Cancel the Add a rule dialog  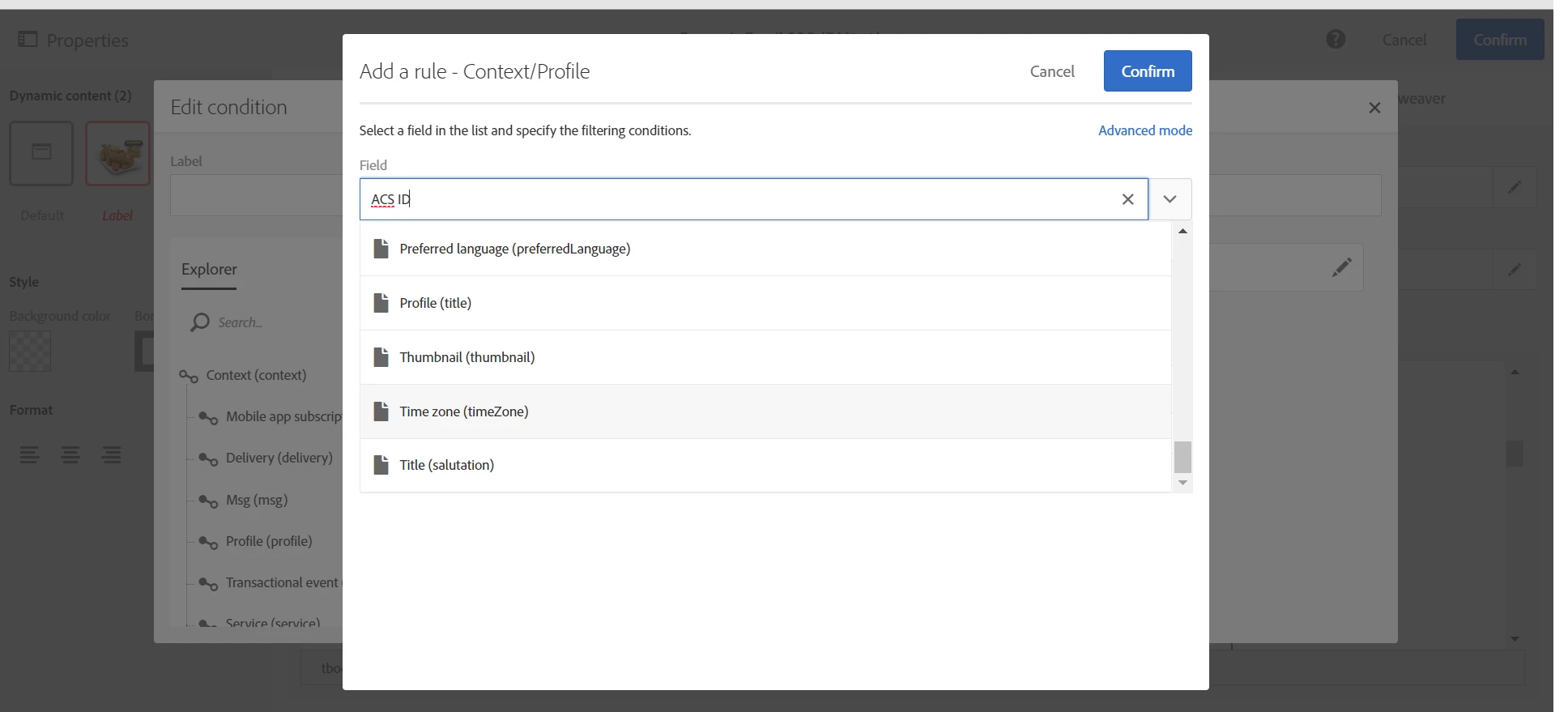click(x=1052, y=71)
